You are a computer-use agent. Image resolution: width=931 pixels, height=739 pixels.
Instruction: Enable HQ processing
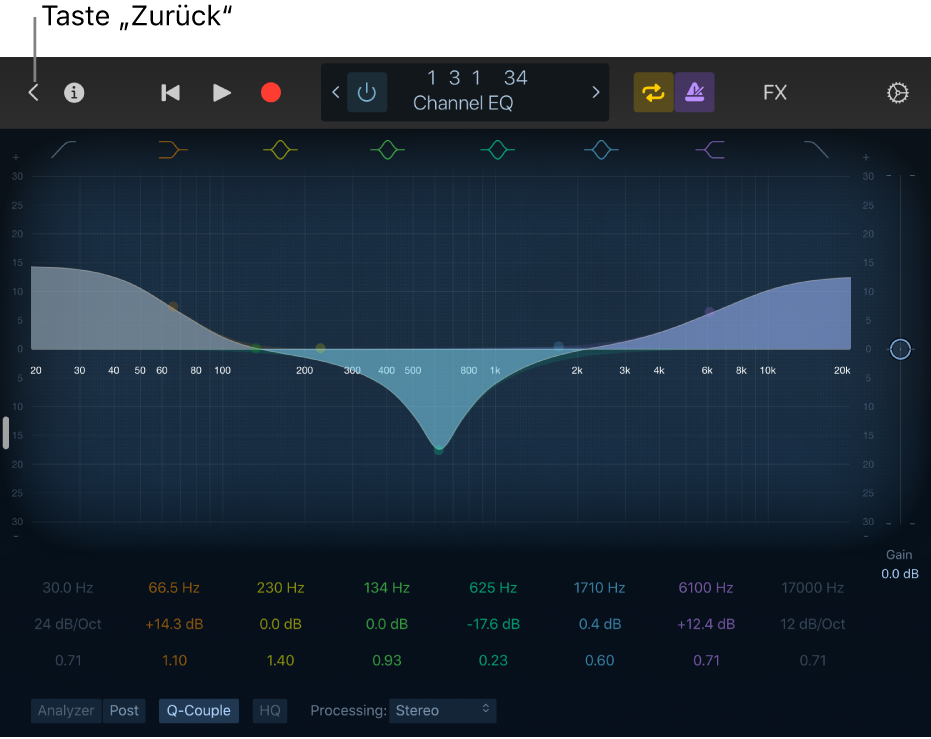[x=269, y=710]
